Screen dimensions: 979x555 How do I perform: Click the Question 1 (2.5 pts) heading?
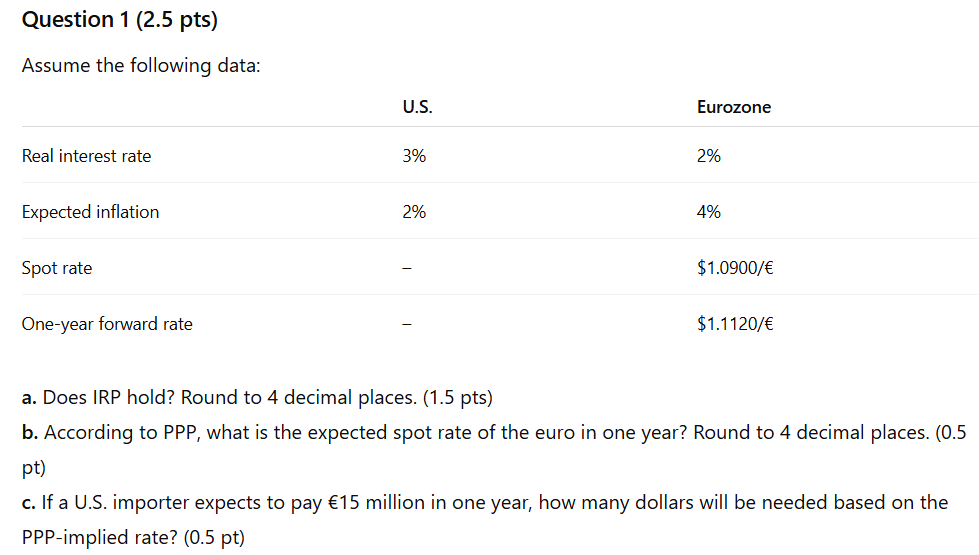click(x=119, y=20)
